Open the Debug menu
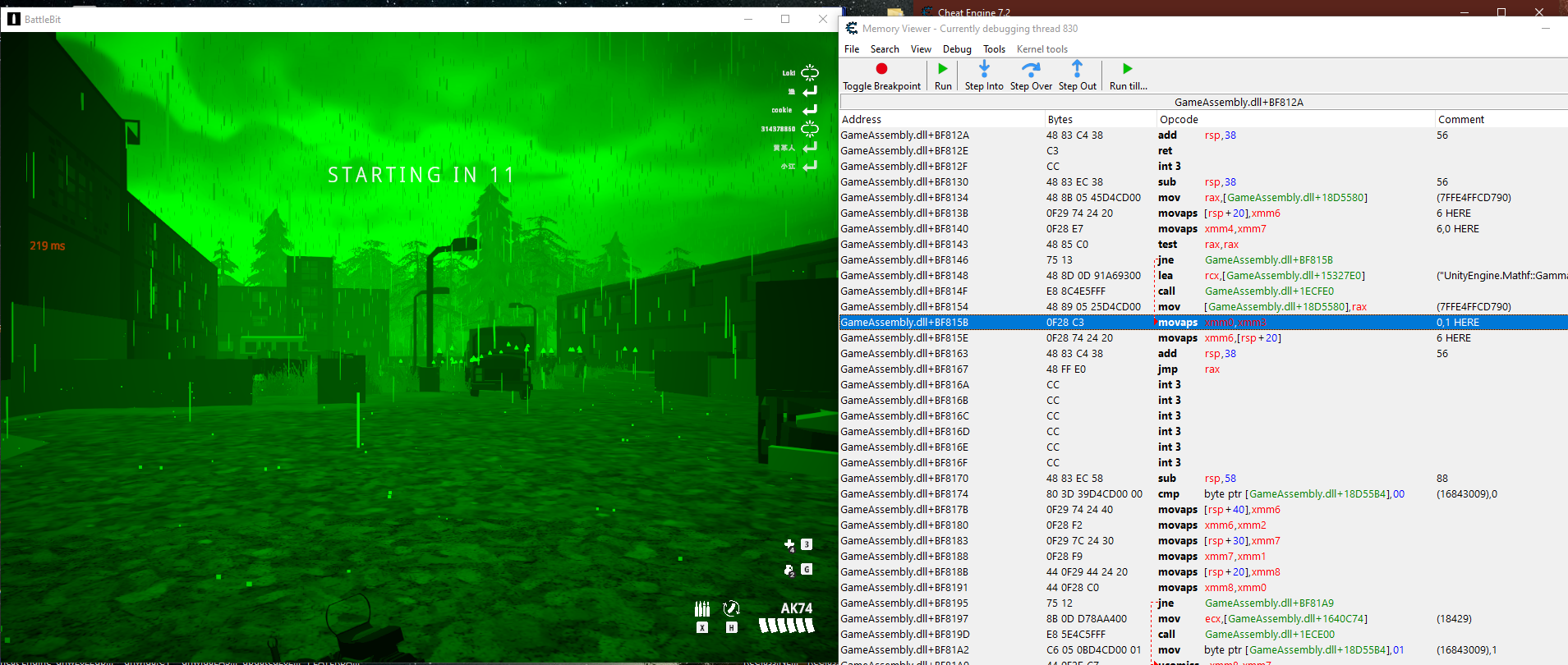 tap(957, 49)
